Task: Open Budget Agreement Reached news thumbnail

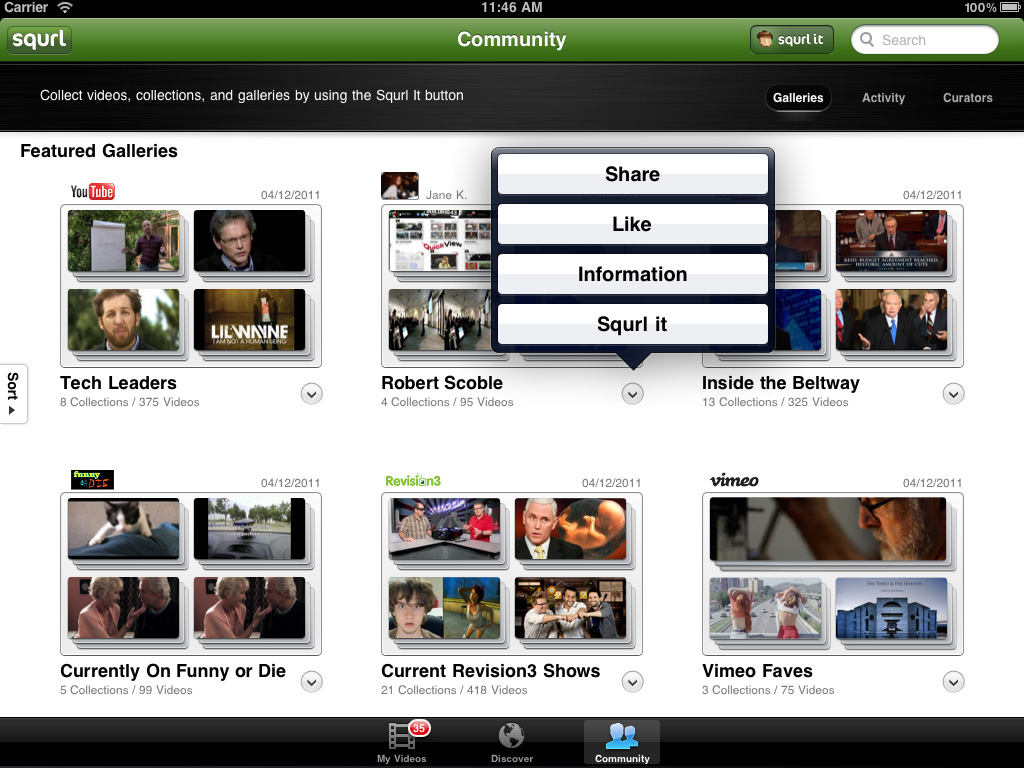Action: click(891, 240)
